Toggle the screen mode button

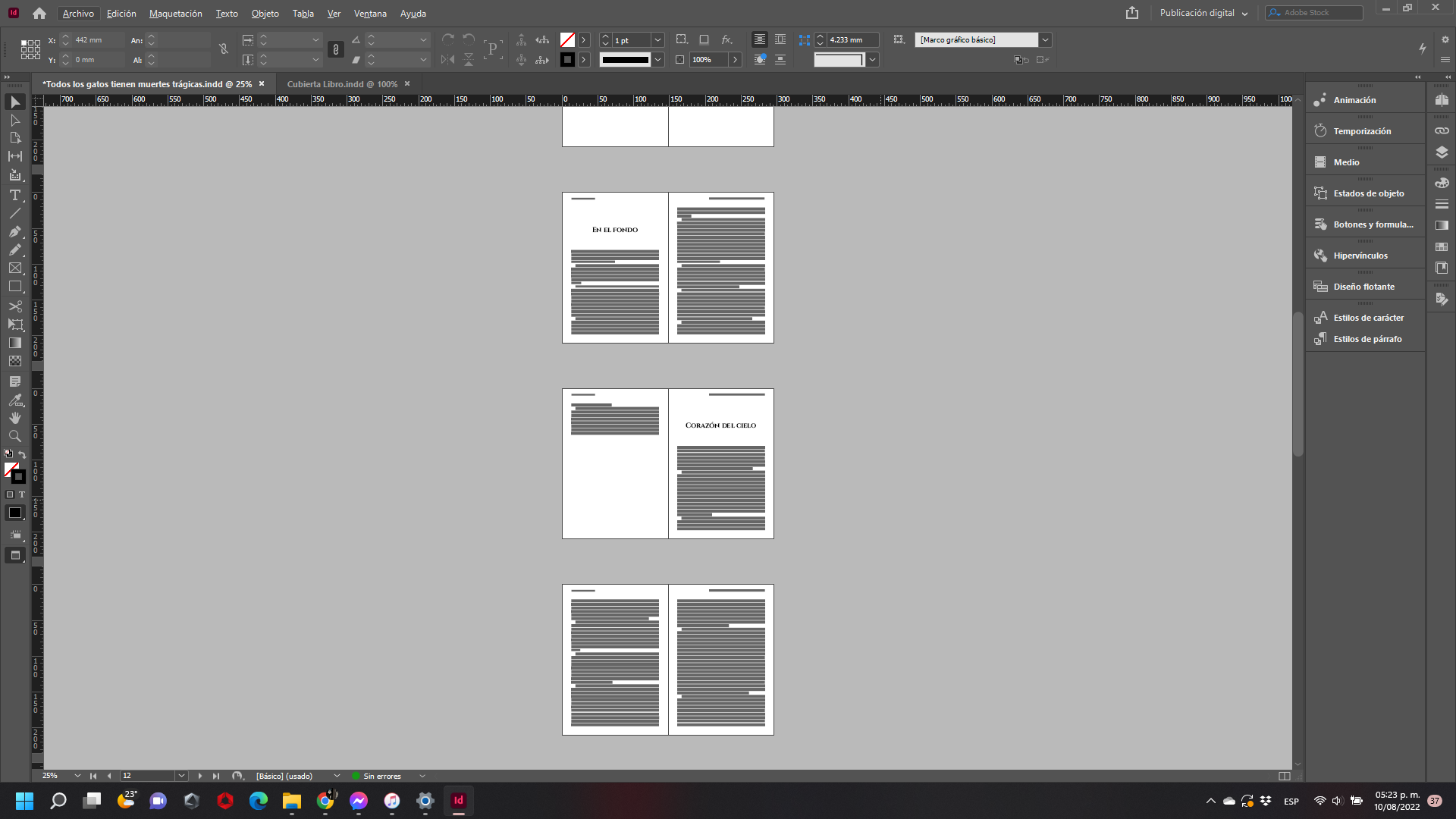tap(15, 556)
